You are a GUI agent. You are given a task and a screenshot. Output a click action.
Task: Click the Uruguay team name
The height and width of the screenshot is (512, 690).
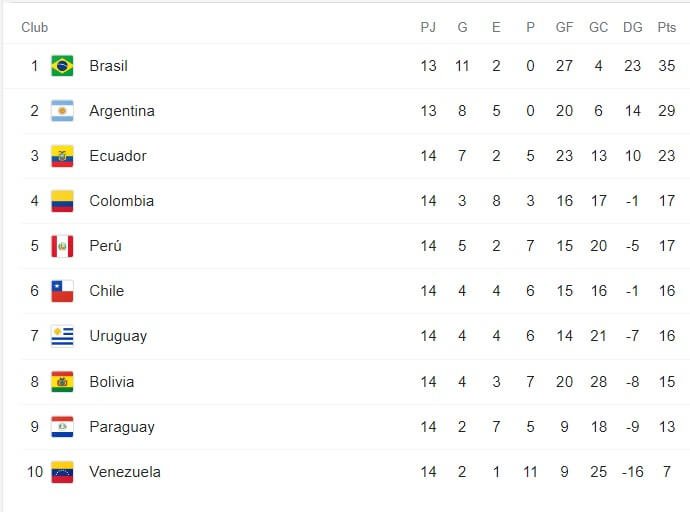(x=118, y=336)
